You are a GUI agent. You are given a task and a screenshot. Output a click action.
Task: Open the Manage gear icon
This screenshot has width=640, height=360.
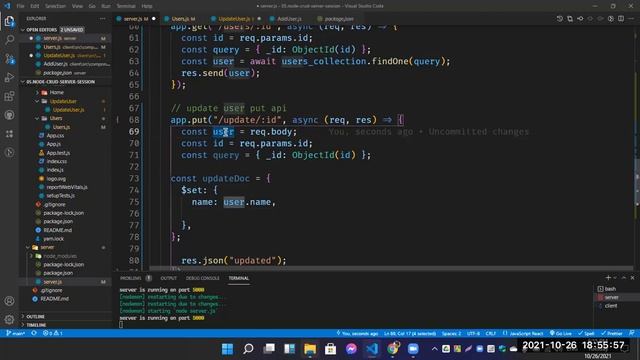9,319
